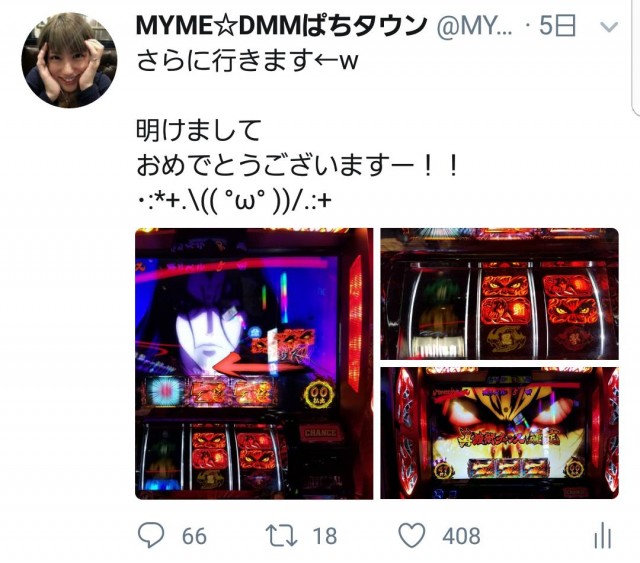Screen dimensions: 640x563
Task: Open MYME☆DMMぱちタウン display name link
Action: 281,26
